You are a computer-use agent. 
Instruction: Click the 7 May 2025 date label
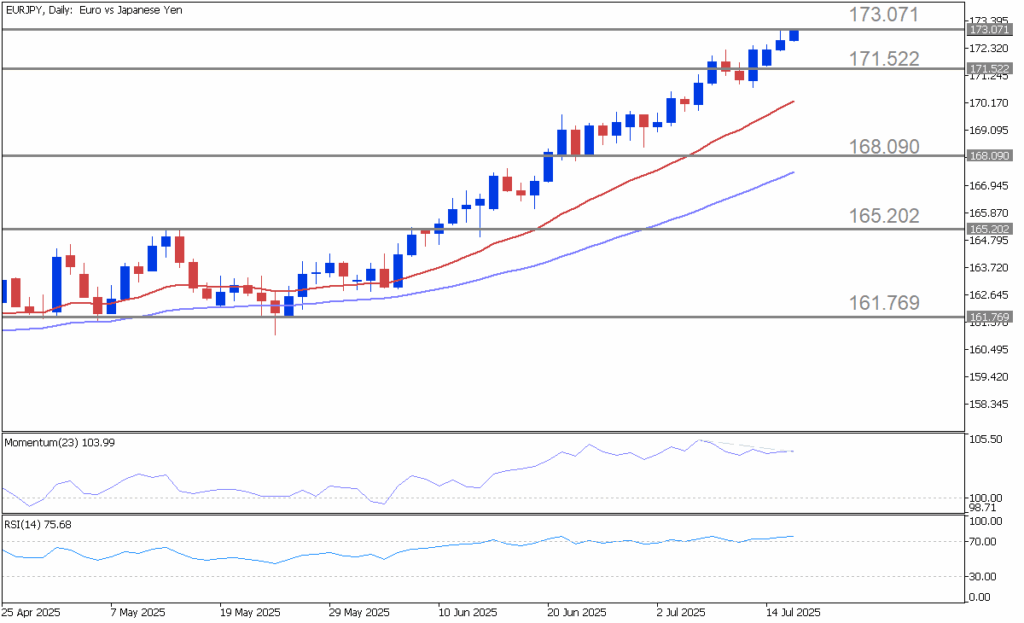[x=138, y=613]
